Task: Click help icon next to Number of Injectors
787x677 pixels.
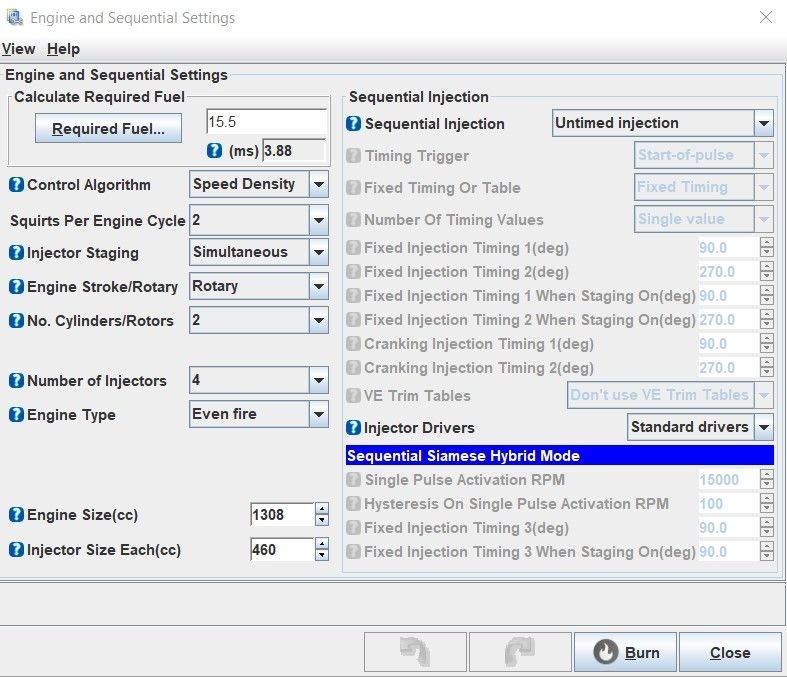Action: 16,381
